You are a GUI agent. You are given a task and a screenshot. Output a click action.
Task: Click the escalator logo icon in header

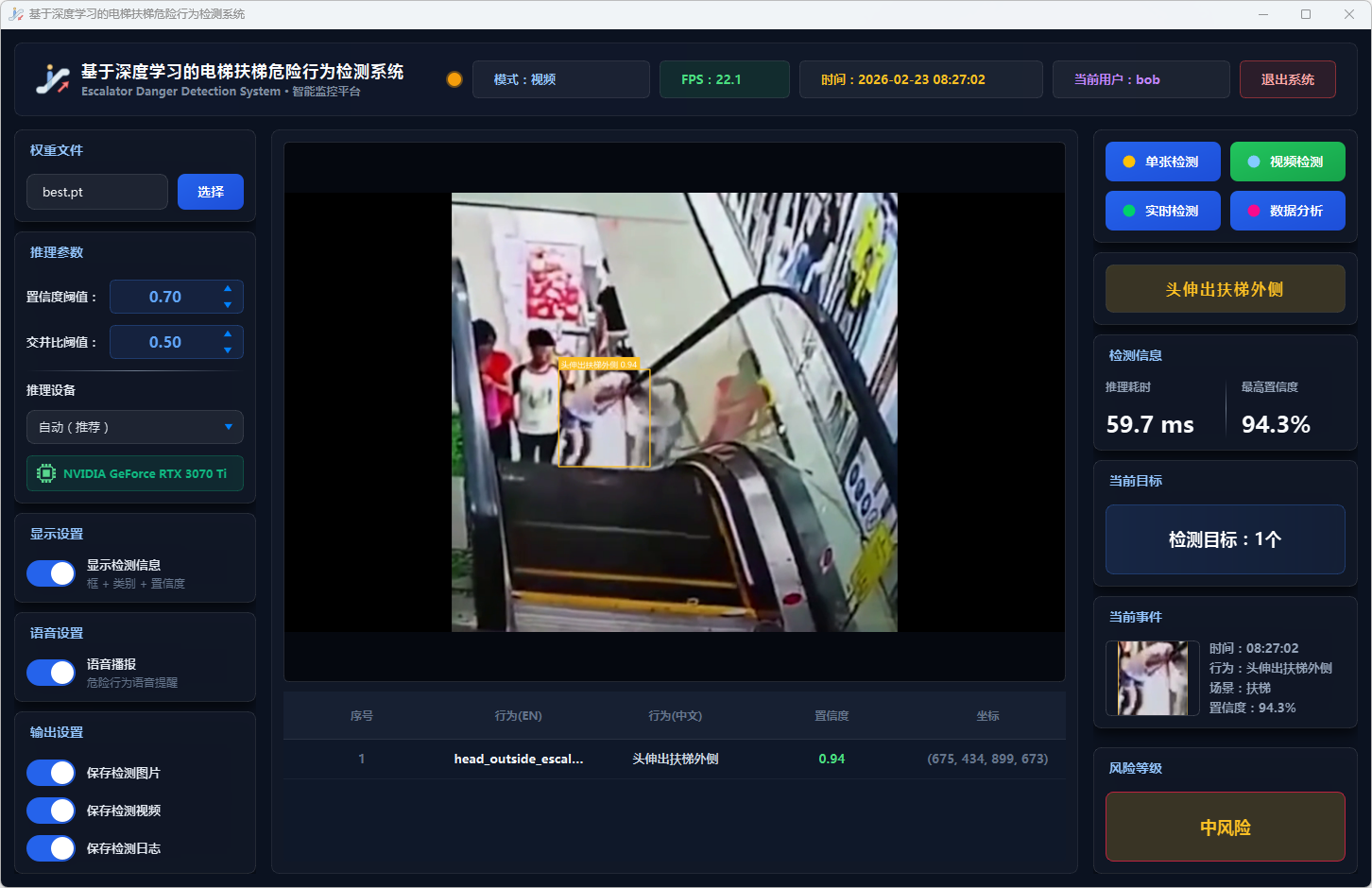(x=53, y=79)
